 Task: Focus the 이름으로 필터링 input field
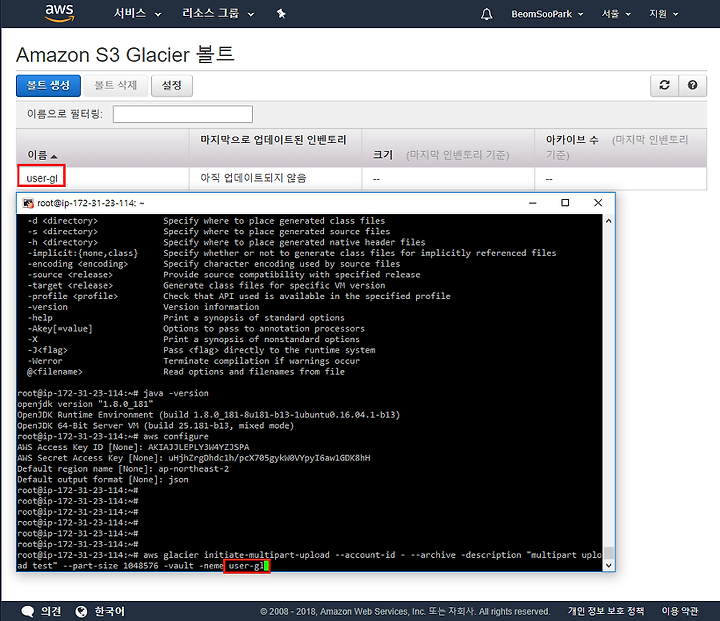click(183, 114)
